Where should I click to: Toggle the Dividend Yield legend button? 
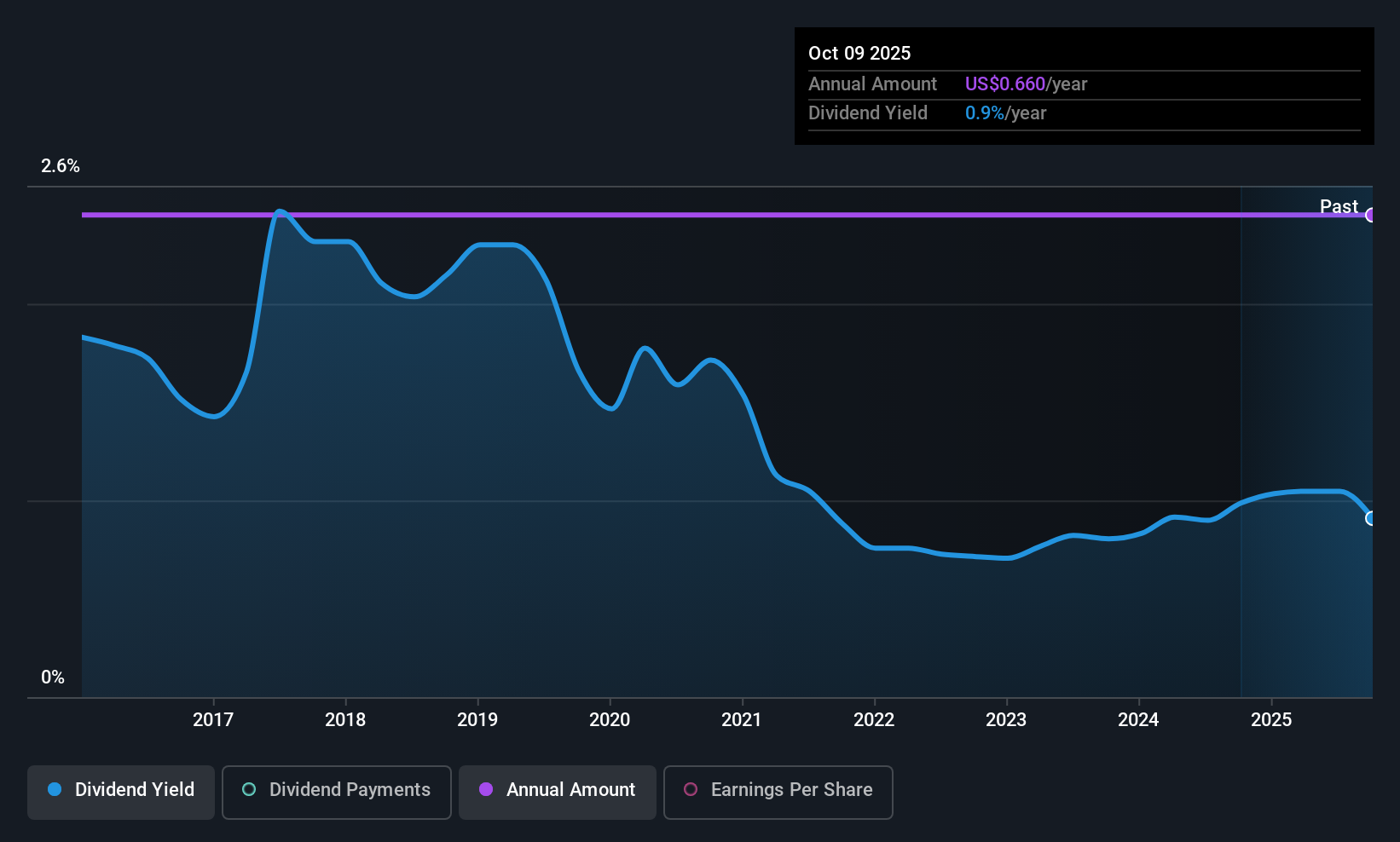[x=121, y=792]
